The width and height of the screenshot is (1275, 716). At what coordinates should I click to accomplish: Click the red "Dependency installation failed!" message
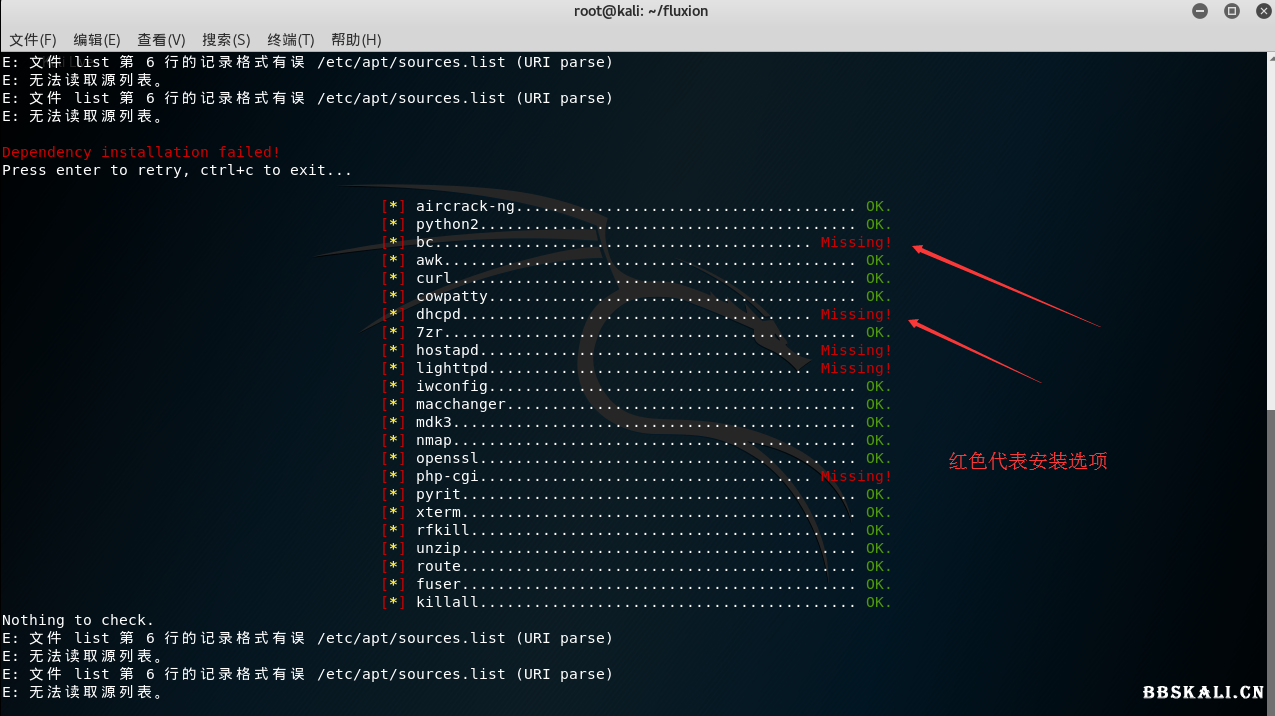pos(141,152)
